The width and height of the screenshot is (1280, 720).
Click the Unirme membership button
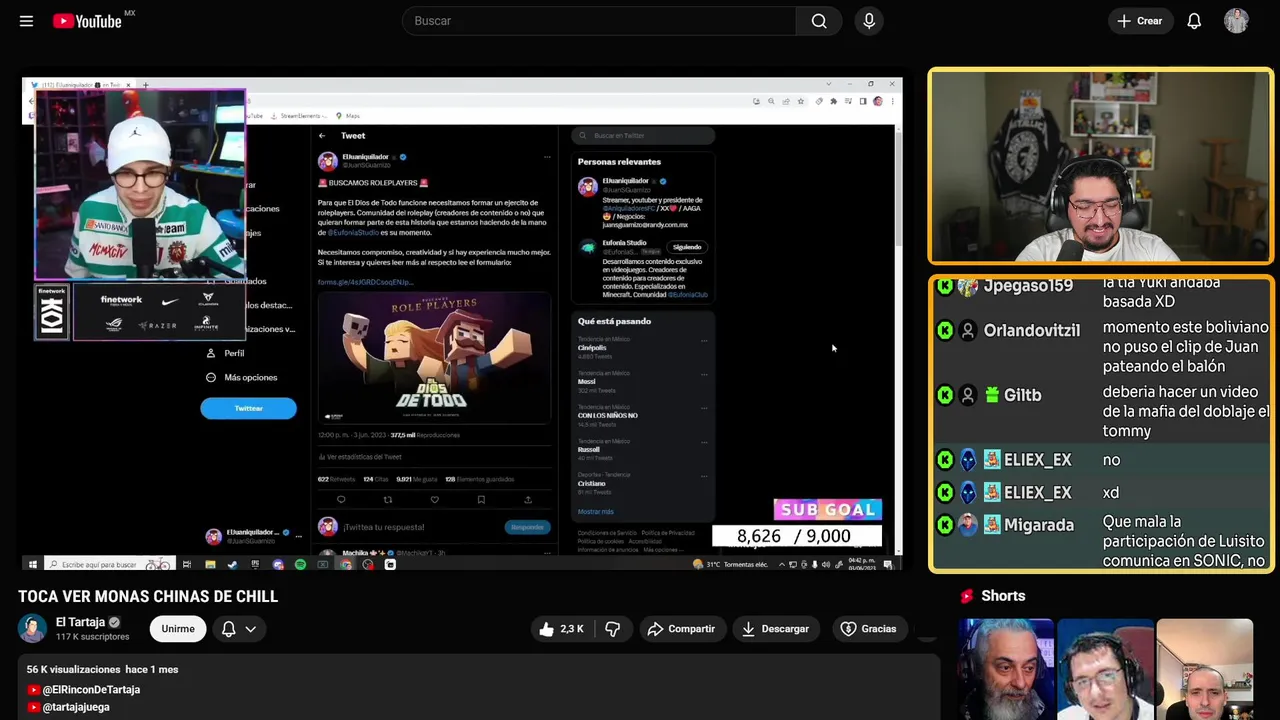[x=178, y=629]
